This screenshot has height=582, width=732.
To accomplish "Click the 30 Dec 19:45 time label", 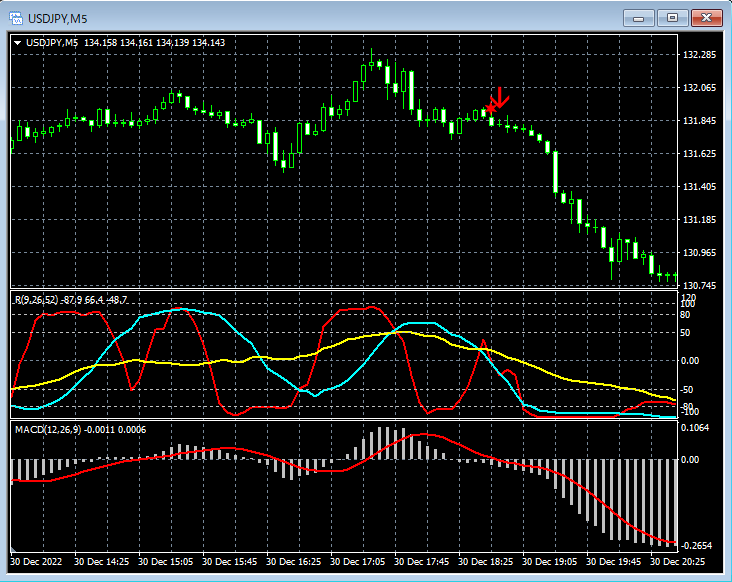I will [x=613, y=561].
